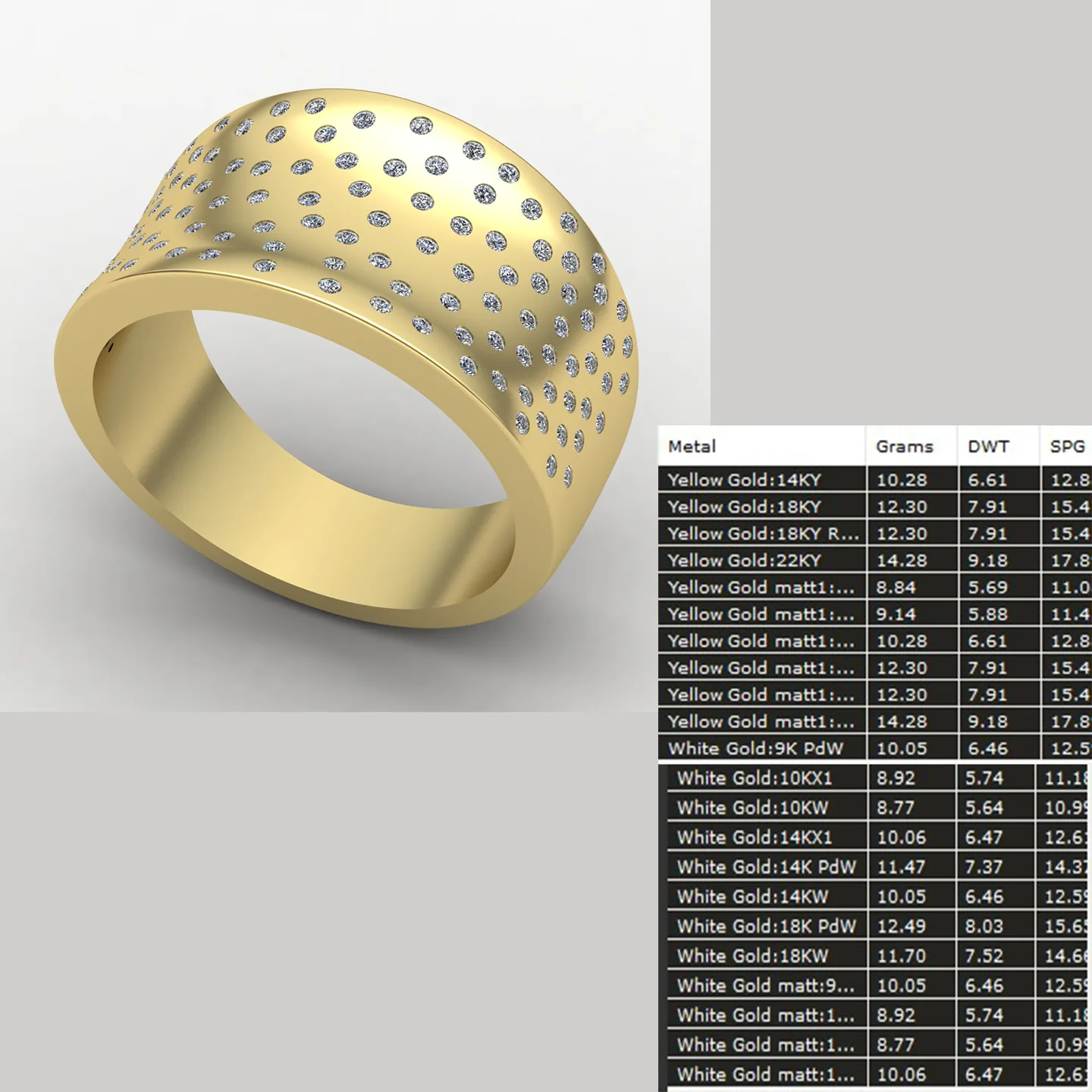Click Grams value in White Gold:10KW row
This screenshot has width=1092, height=1092.
coord(896,808)
